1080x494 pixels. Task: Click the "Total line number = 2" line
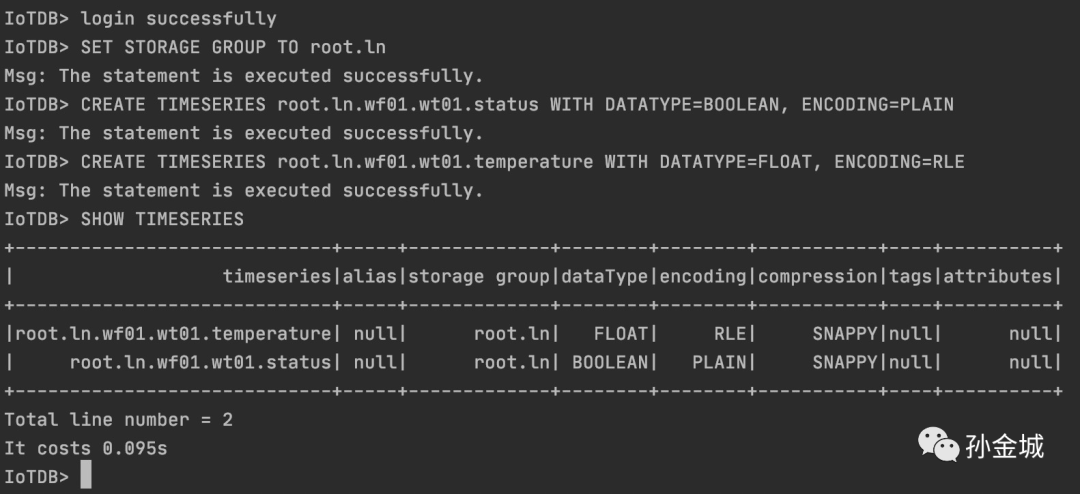point(118,420)
